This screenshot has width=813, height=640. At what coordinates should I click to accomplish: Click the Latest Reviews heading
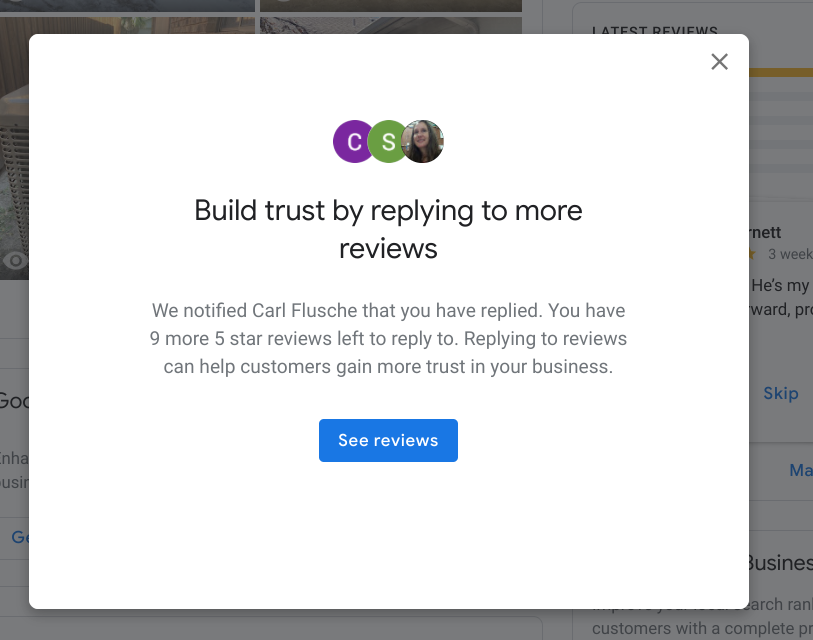655,30
